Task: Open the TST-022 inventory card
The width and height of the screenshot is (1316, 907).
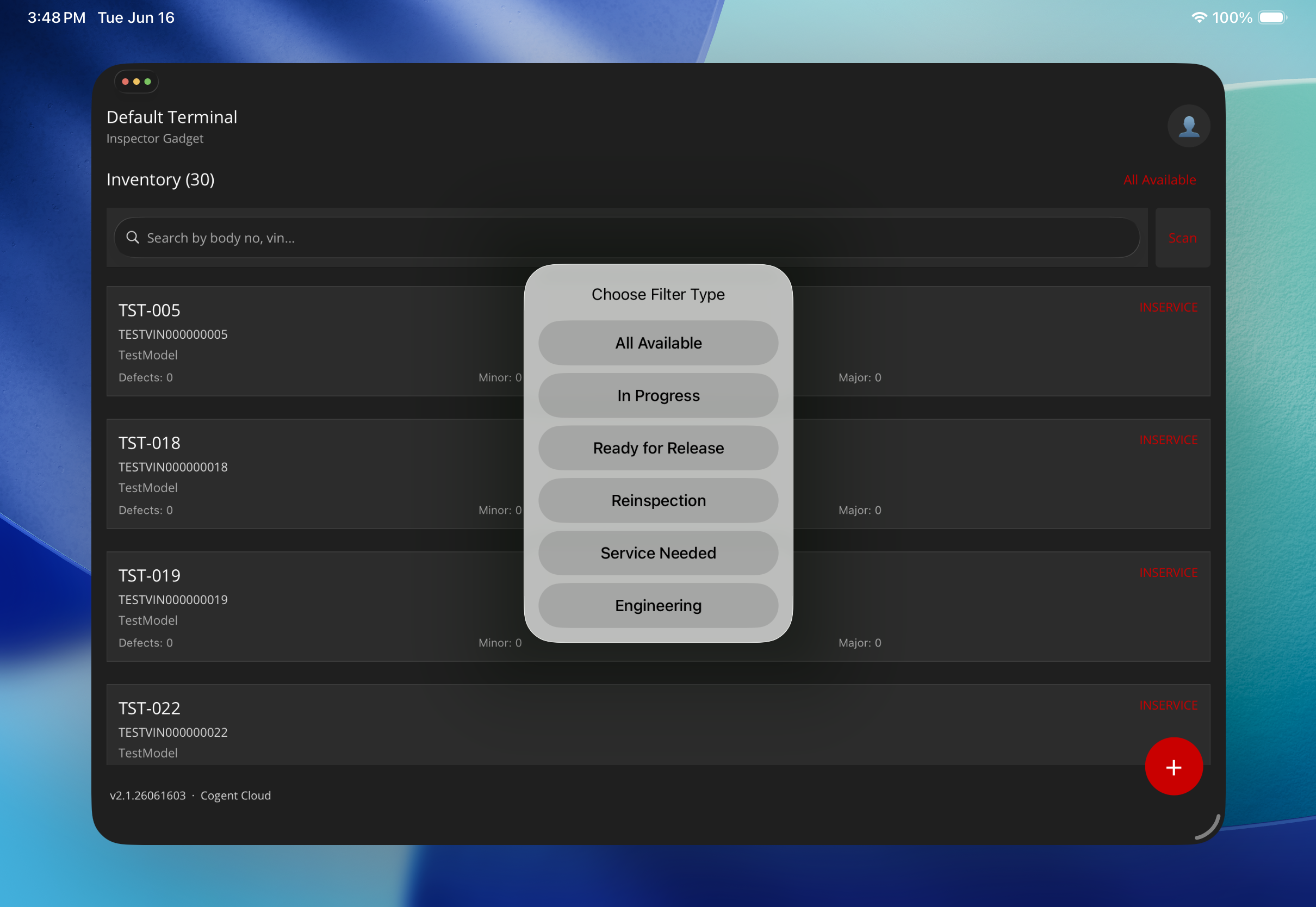Action: click(658, 725)
